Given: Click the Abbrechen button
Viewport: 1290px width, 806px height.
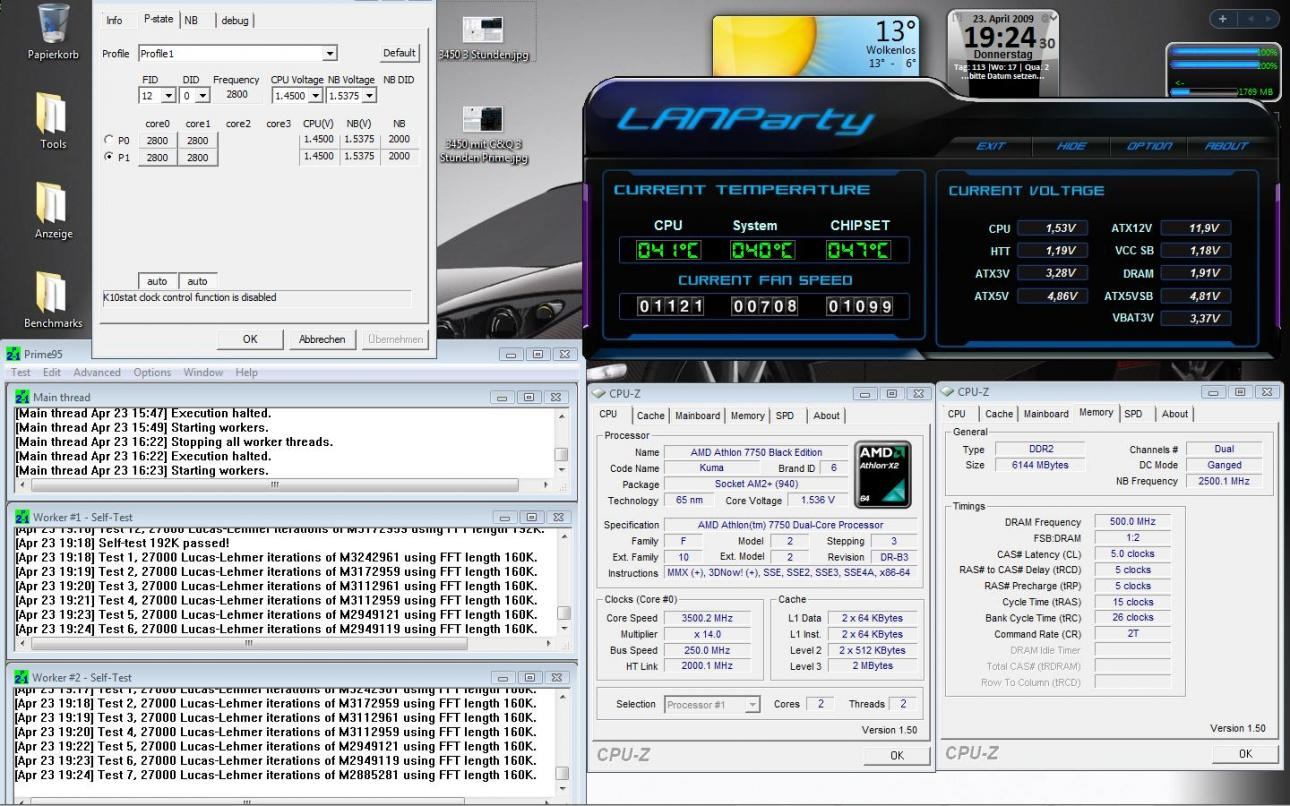Looking at the screenshot, I should pos(322,339).
